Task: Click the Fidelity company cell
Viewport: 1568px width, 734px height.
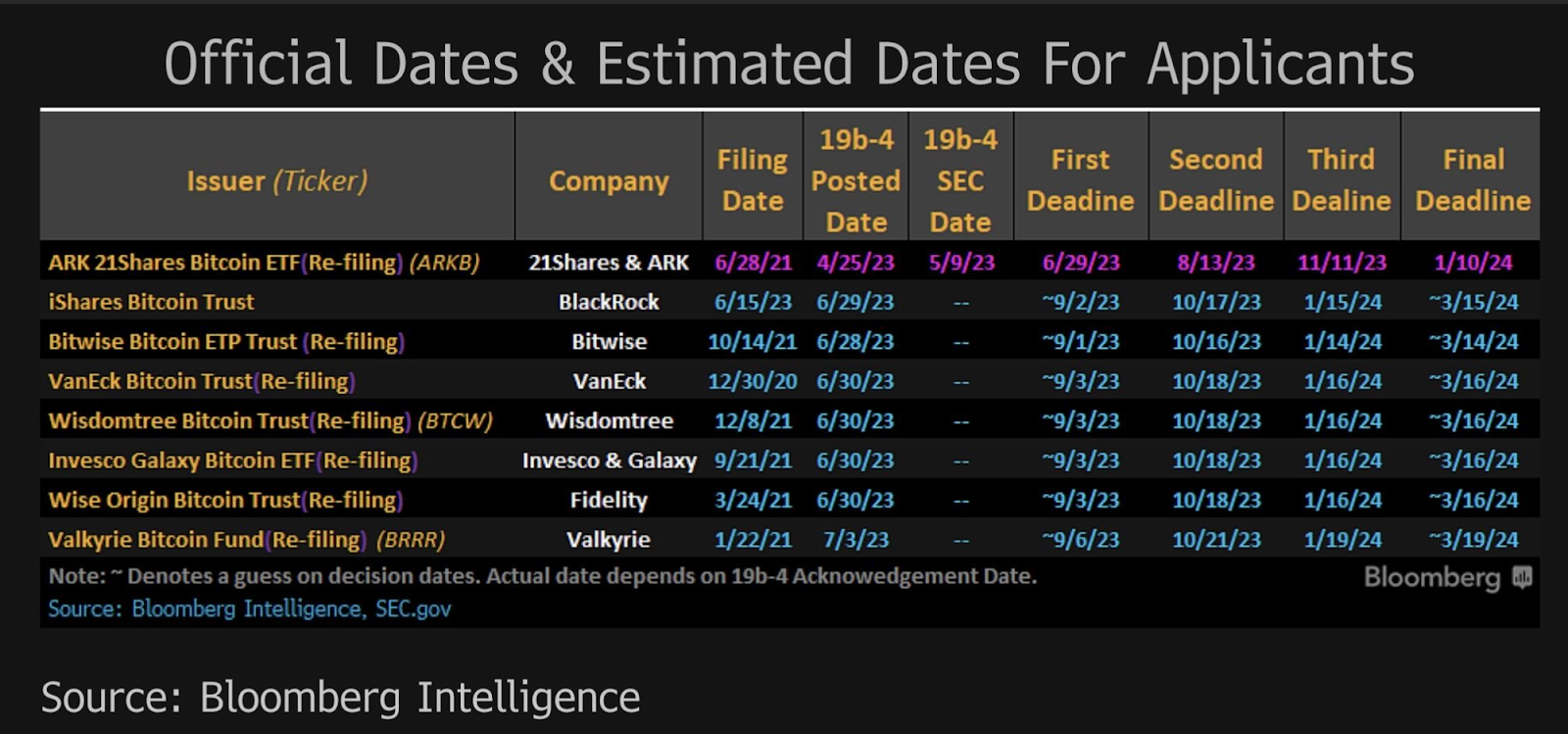Action: (609, 500)
